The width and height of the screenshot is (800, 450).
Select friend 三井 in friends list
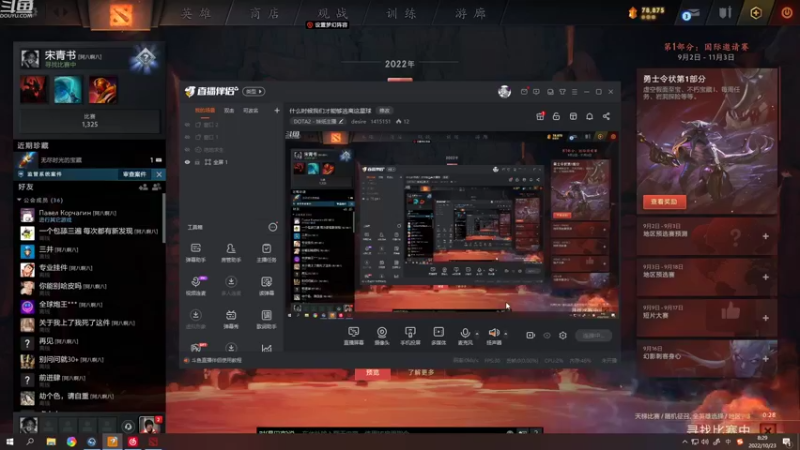coord(89,252)
